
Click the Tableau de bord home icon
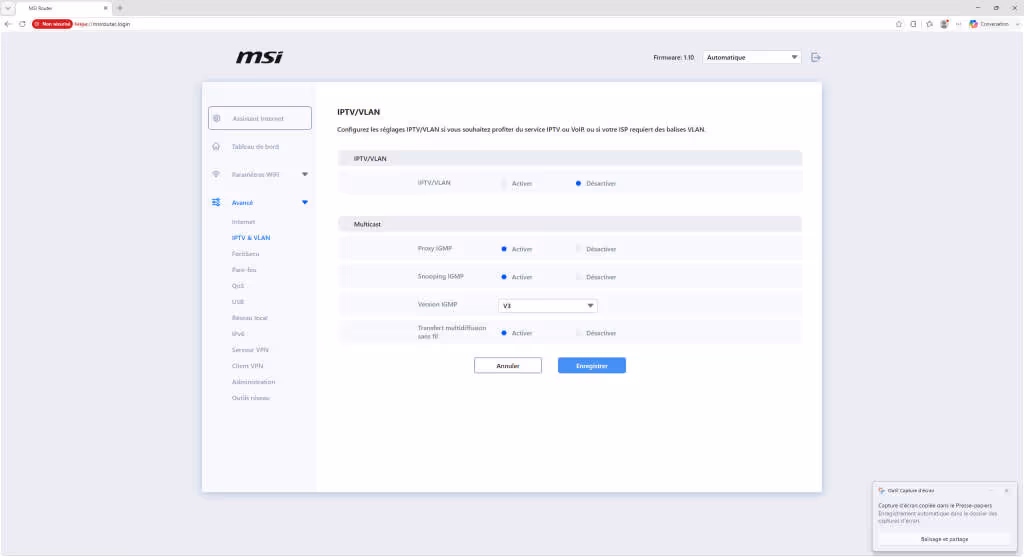(216, 146)
